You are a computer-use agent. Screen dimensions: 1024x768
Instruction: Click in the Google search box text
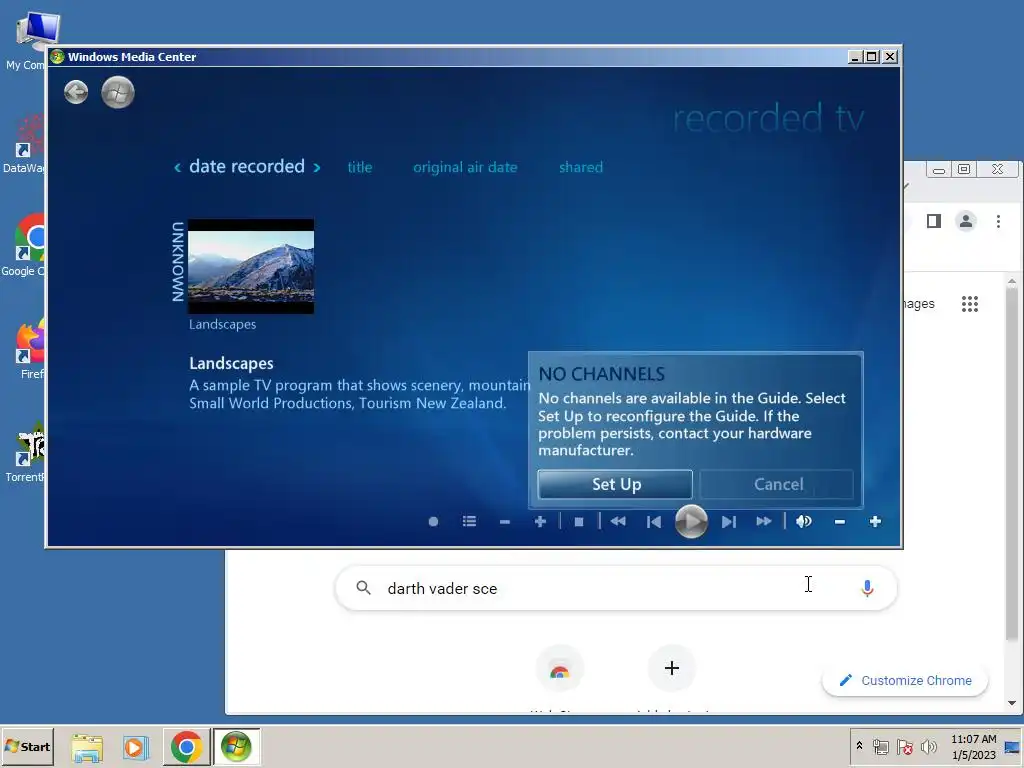pyautogui.click(x=442, y=588)
